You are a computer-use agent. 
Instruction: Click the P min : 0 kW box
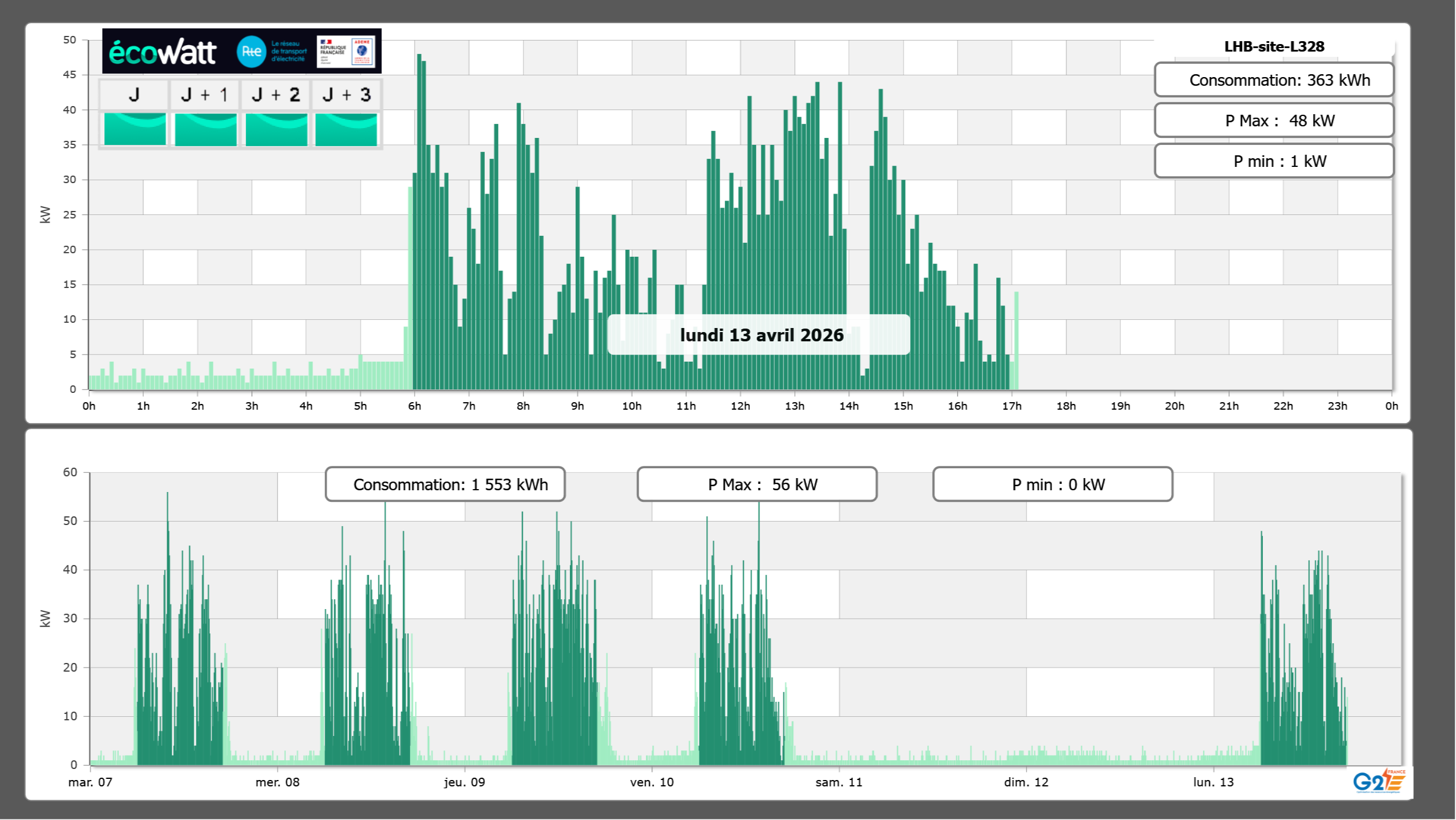(x=1052, y=484)
